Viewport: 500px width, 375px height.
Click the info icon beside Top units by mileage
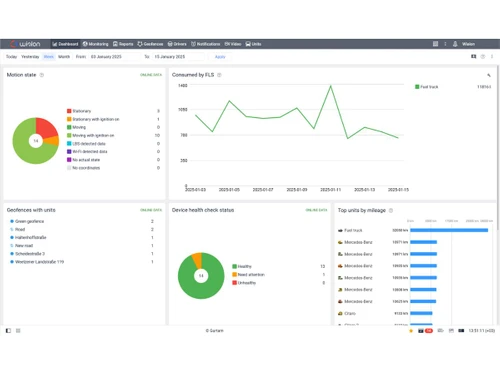tap(391, 210)
